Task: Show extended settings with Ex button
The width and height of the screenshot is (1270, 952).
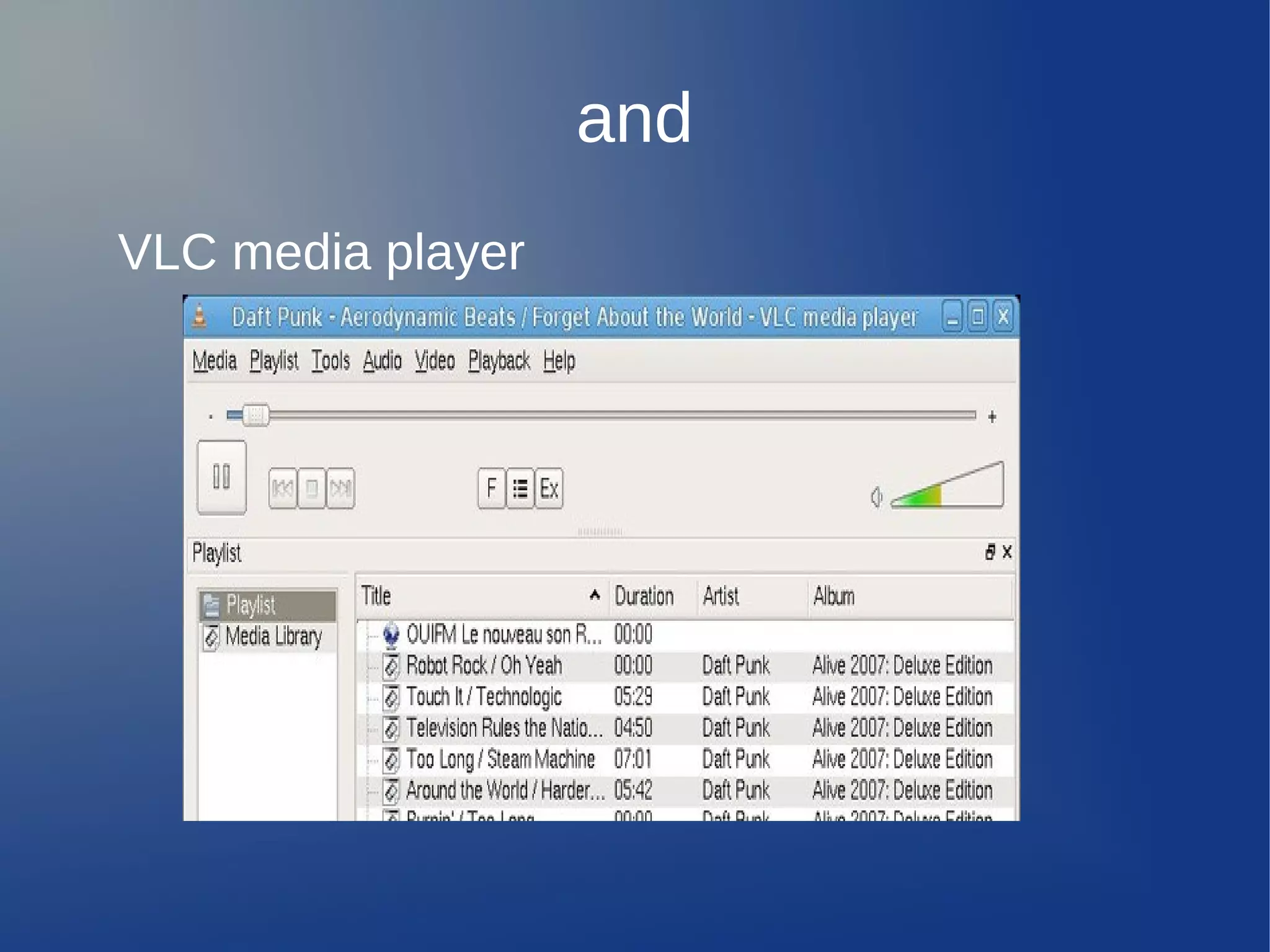Action: click(x=549, y=489)
